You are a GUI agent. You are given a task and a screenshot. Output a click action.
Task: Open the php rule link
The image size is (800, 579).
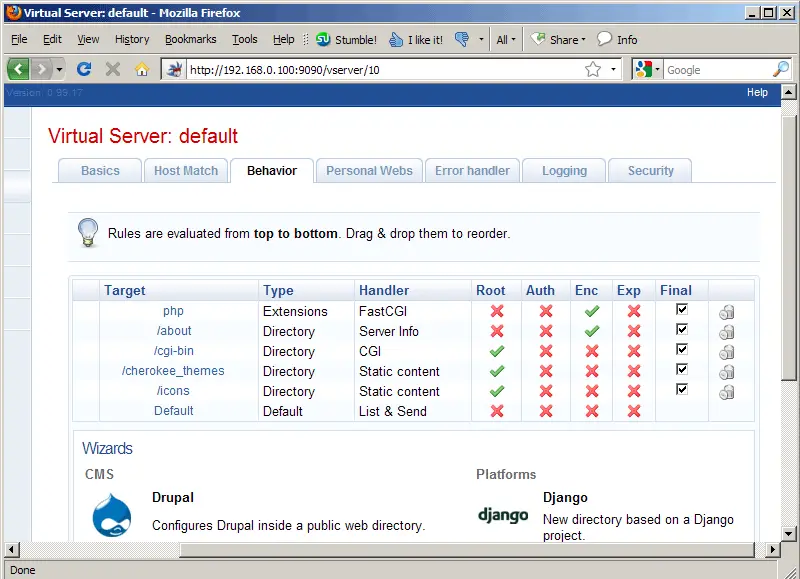pyautogui.click(x=173, y=311)
